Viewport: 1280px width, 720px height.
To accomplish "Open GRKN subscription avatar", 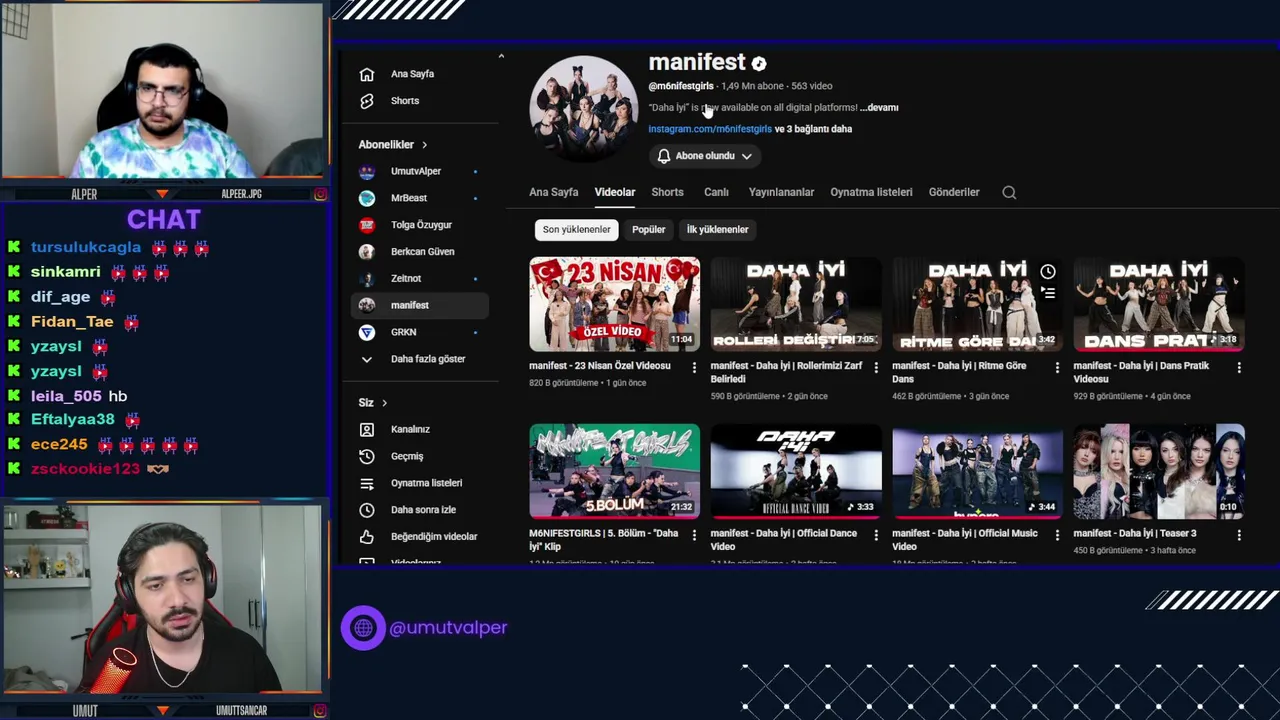I will pyautogui.click(x=367, y=332).
